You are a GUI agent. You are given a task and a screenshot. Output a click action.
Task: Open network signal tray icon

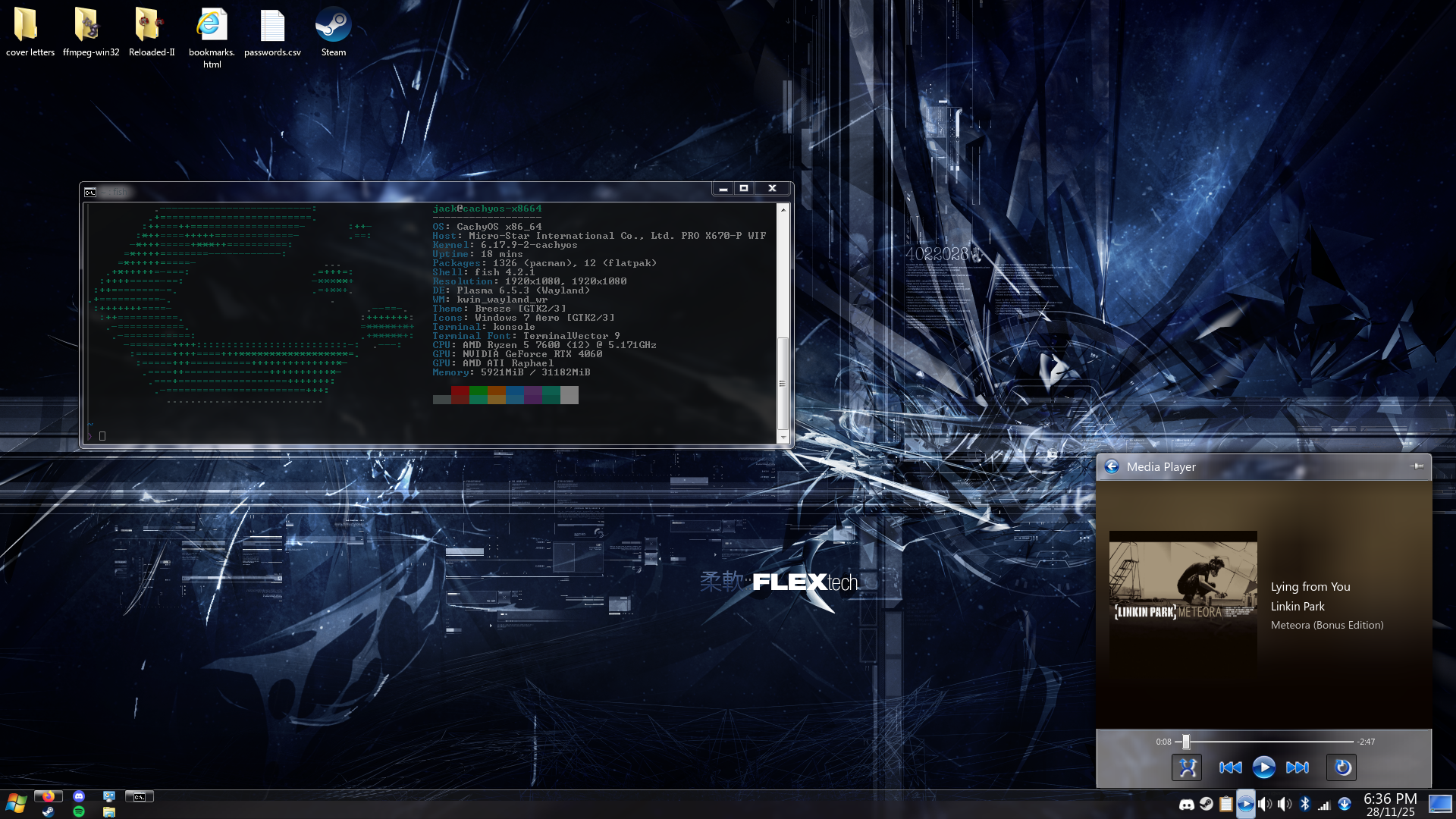1324,805
